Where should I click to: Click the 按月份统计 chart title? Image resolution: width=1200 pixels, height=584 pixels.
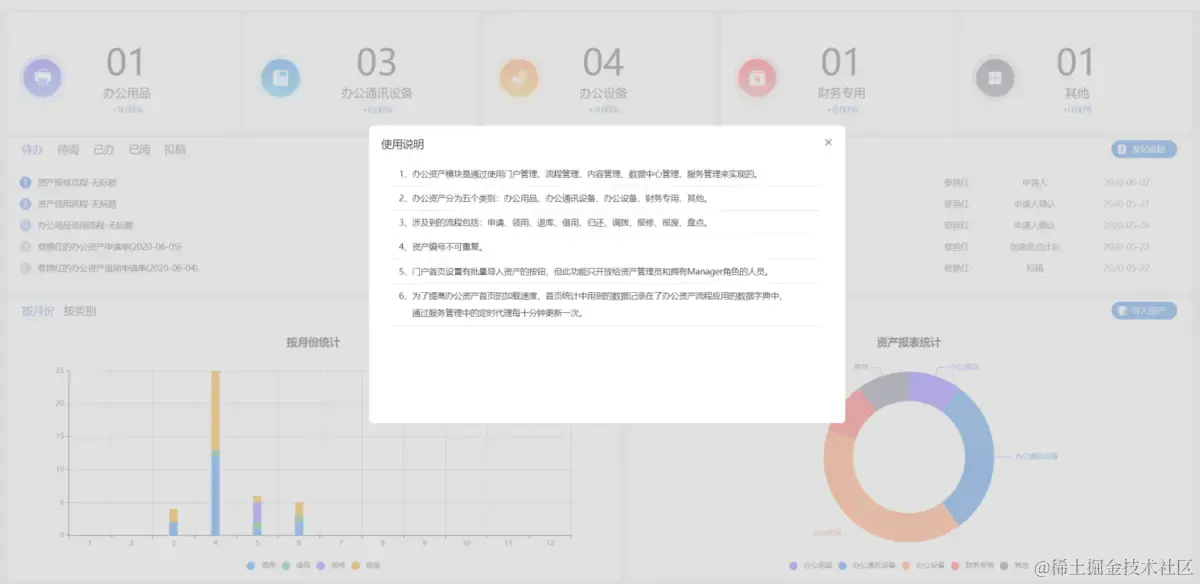point(313,343)
